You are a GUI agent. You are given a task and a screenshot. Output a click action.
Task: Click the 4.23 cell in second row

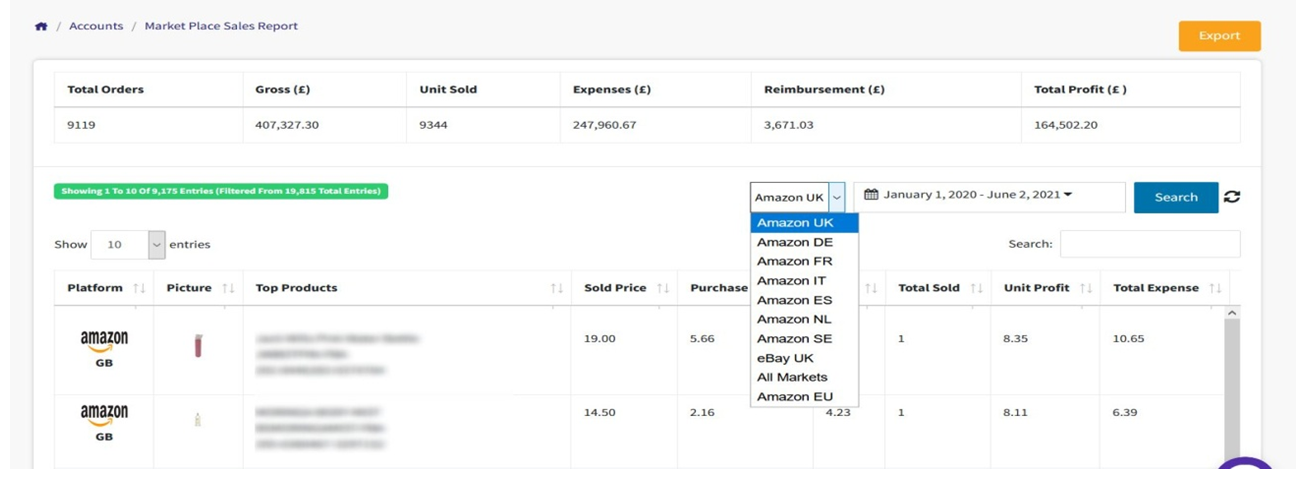(838, 412)
